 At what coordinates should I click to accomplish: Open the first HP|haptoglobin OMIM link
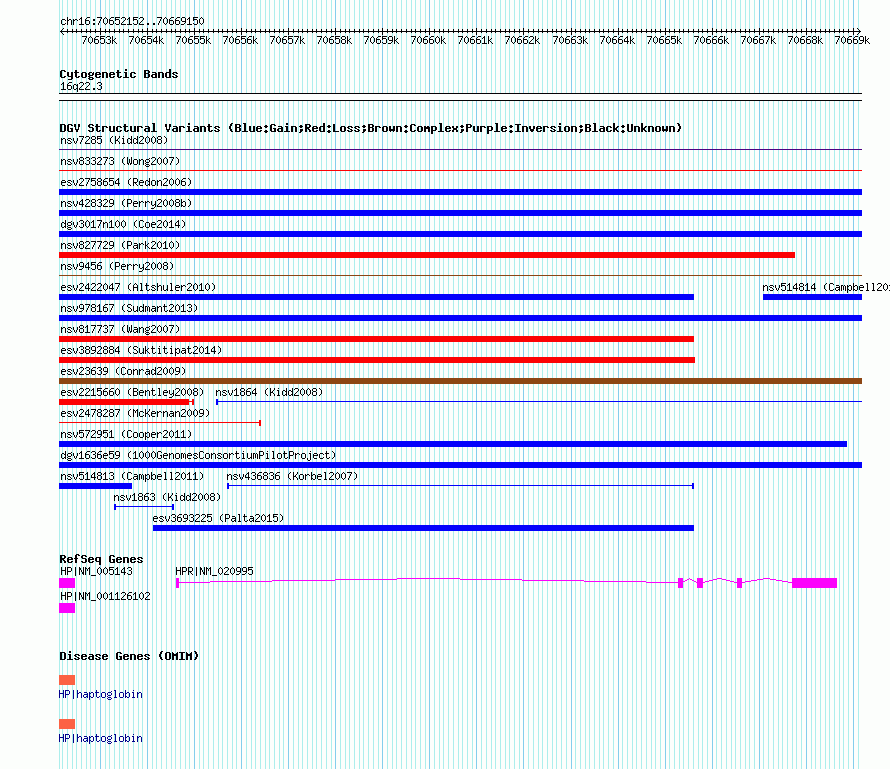coord(100,694)
